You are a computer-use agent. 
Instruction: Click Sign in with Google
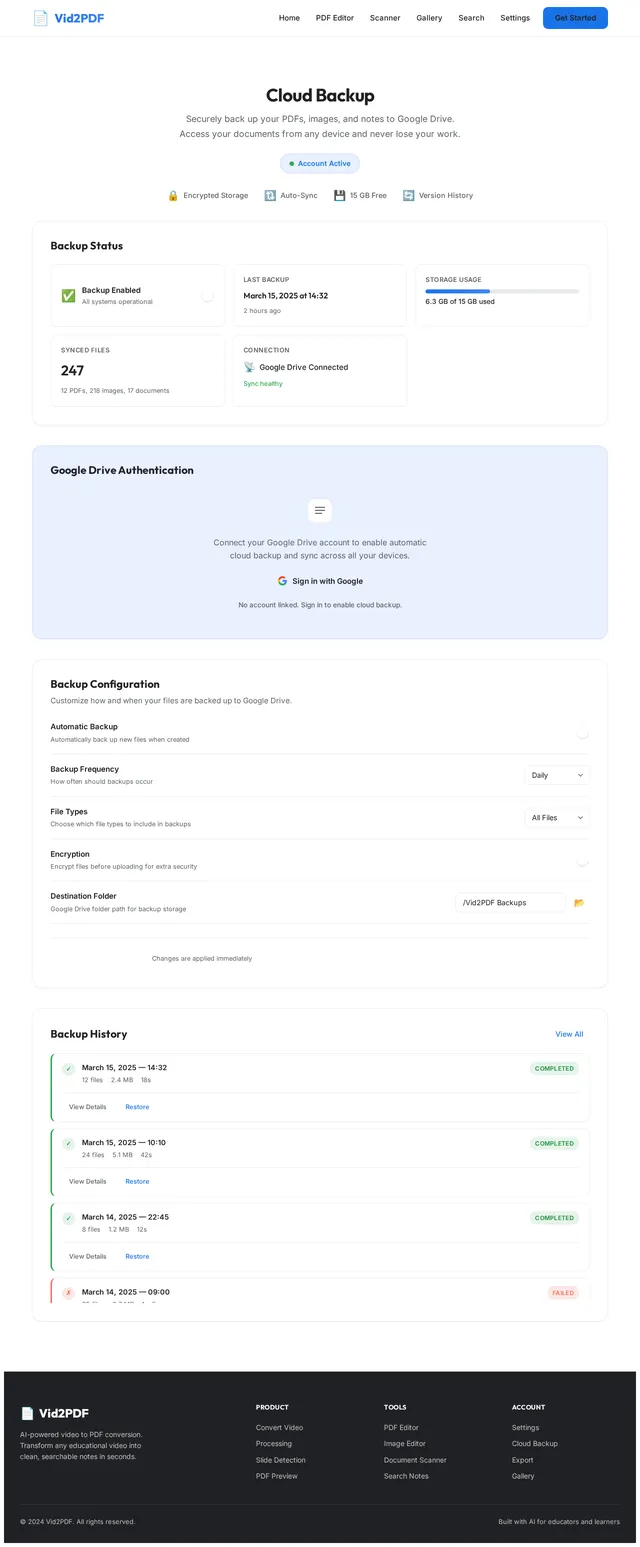click(x=320, y=581)
